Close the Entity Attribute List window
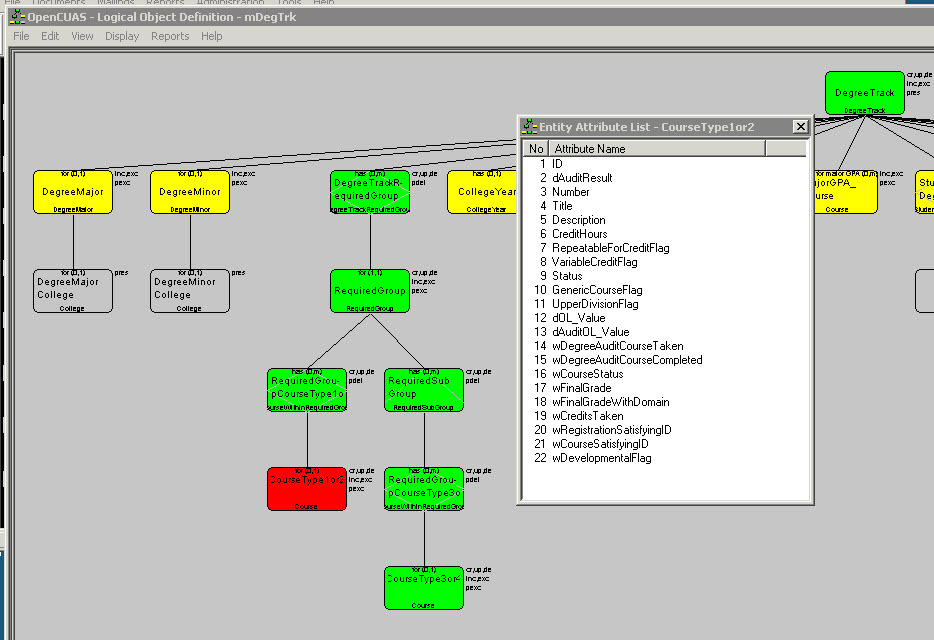934x640 pixels. point(800,126)
